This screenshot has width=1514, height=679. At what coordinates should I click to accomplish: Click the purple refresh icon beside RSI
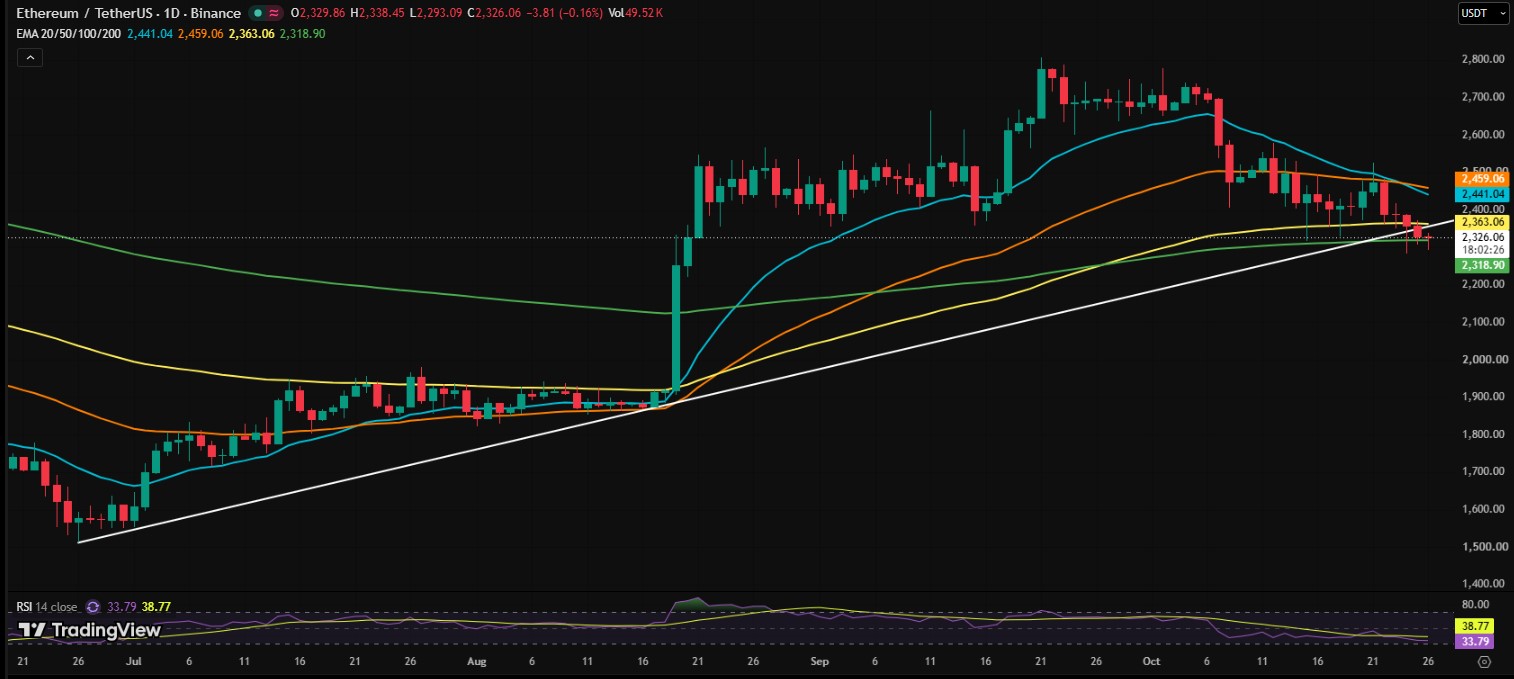pos(93,606)
